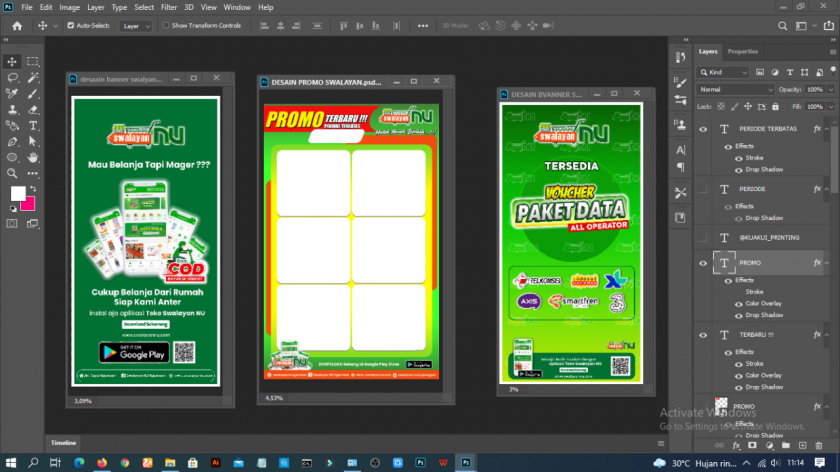Collapse effects of selected PROMO text layer

pos(827,263)
